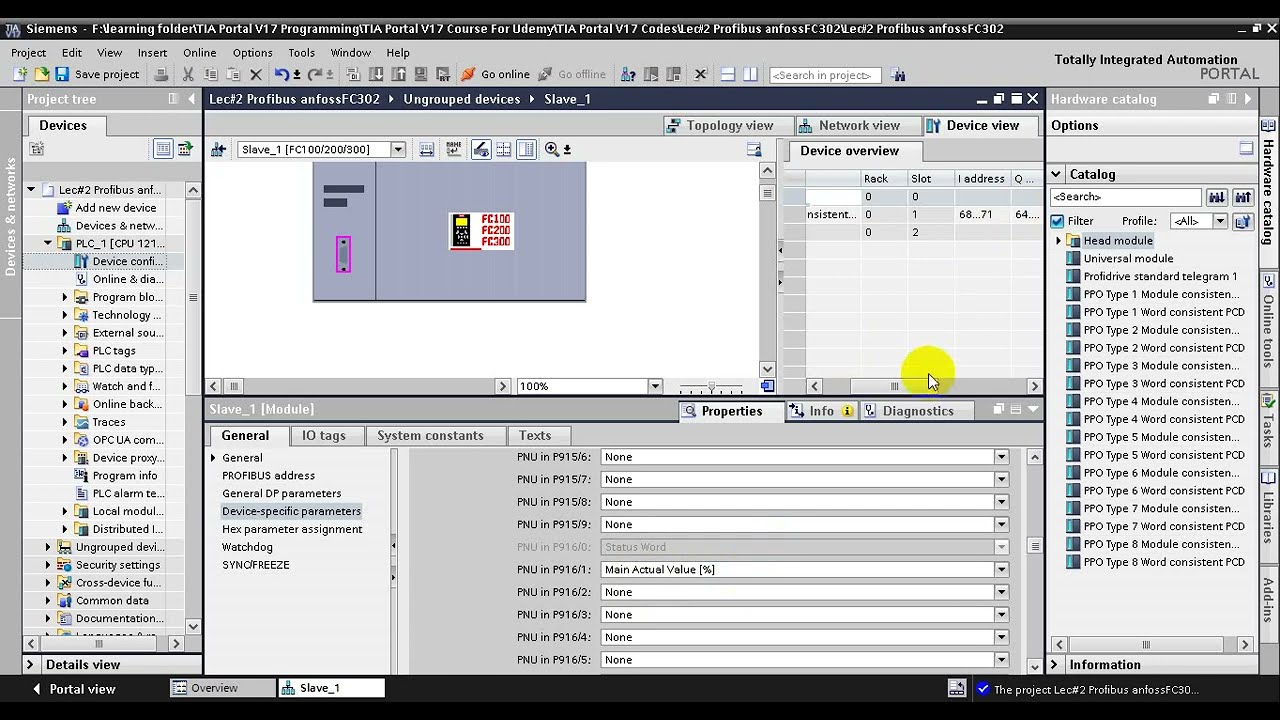Select the FC100 FC200 FC300 device image

click(x=481, y=231)
